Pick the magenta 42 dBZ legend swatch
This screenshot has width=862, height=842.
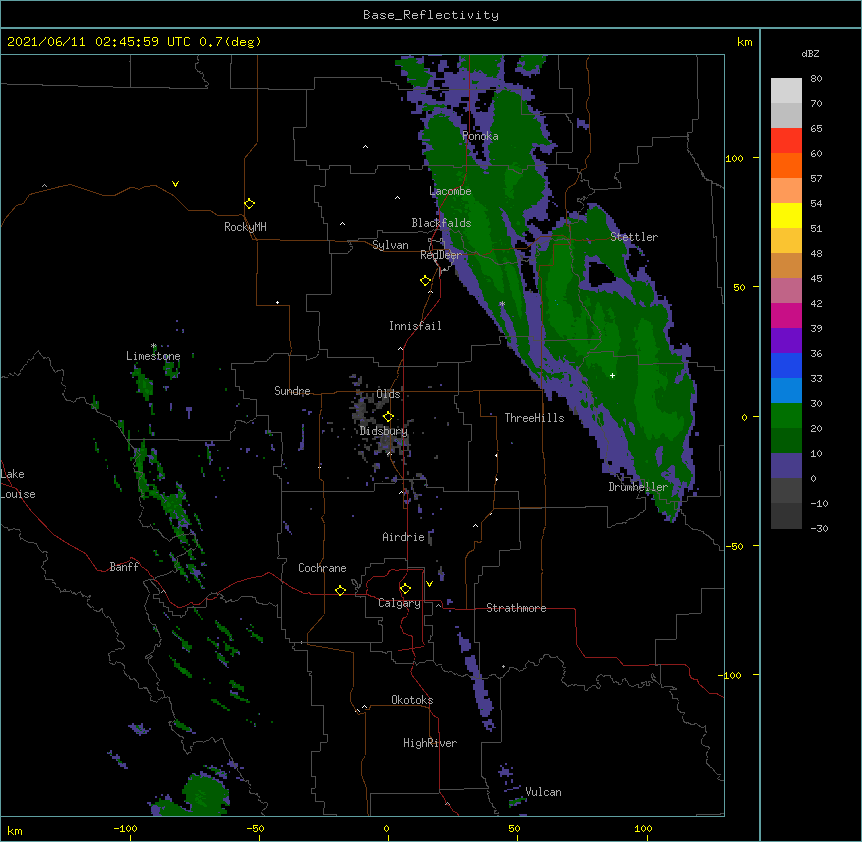[x=786, y=315]
